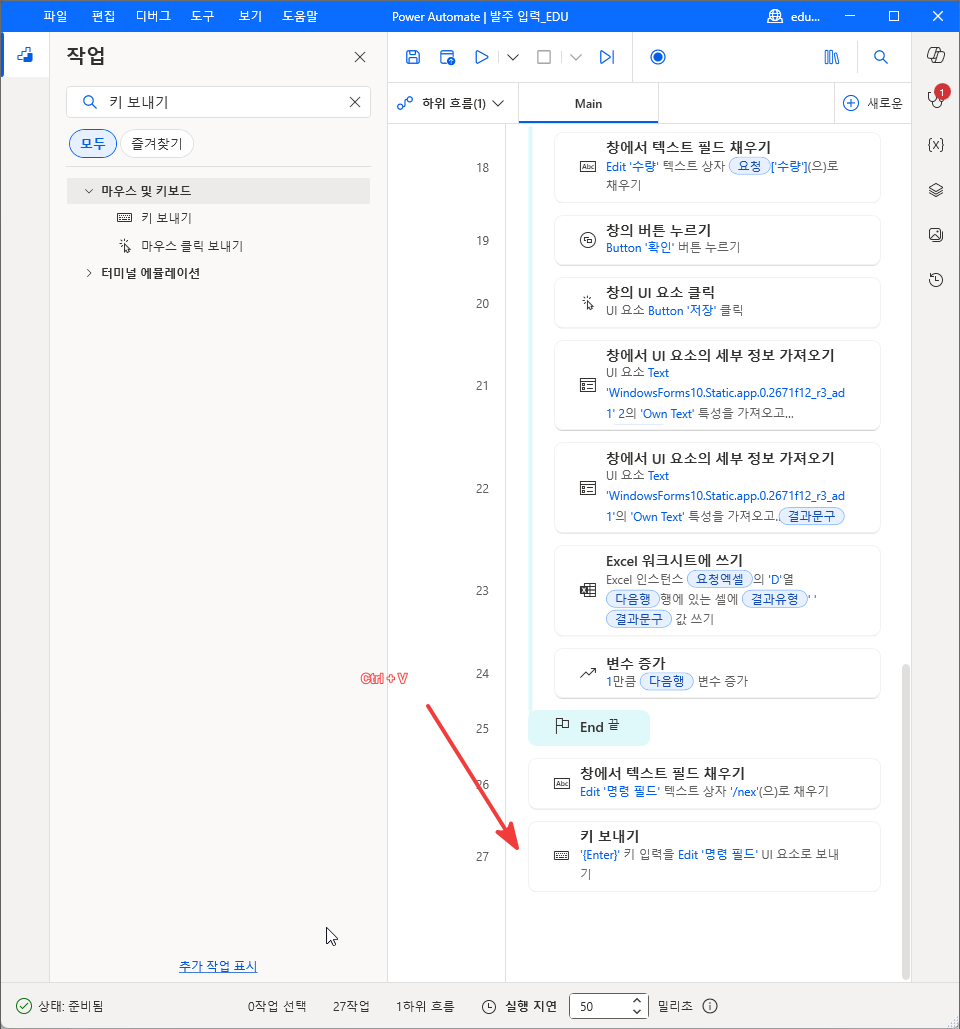
Task: Select step 18 수량 텍스트 필드 채우기
Action: pyautogui.click(x=717, y=167)
